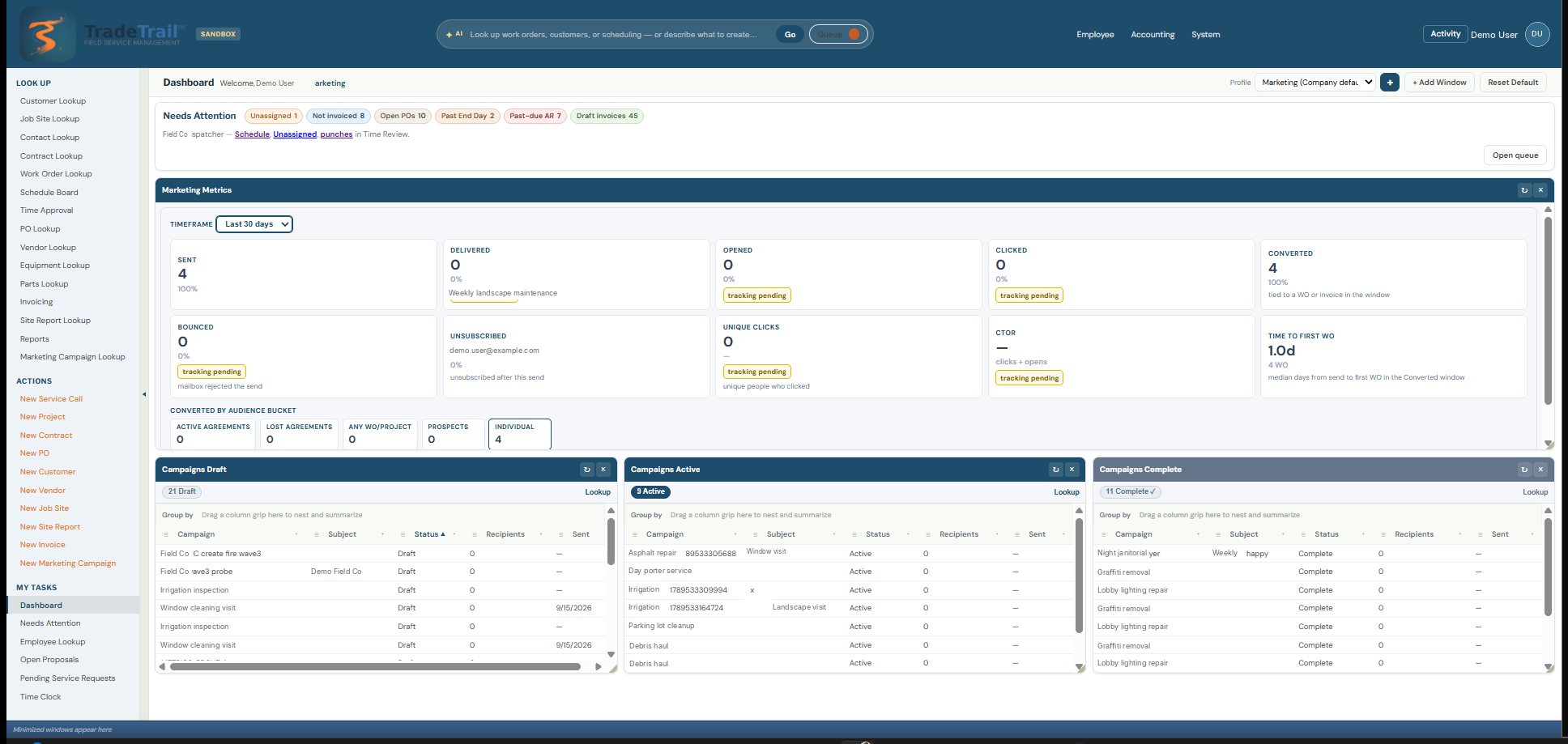Click scroll-right arrow in Campaigns Draft
The width and height of the screenshot is (1568, 744).
(x=599, y=667)
